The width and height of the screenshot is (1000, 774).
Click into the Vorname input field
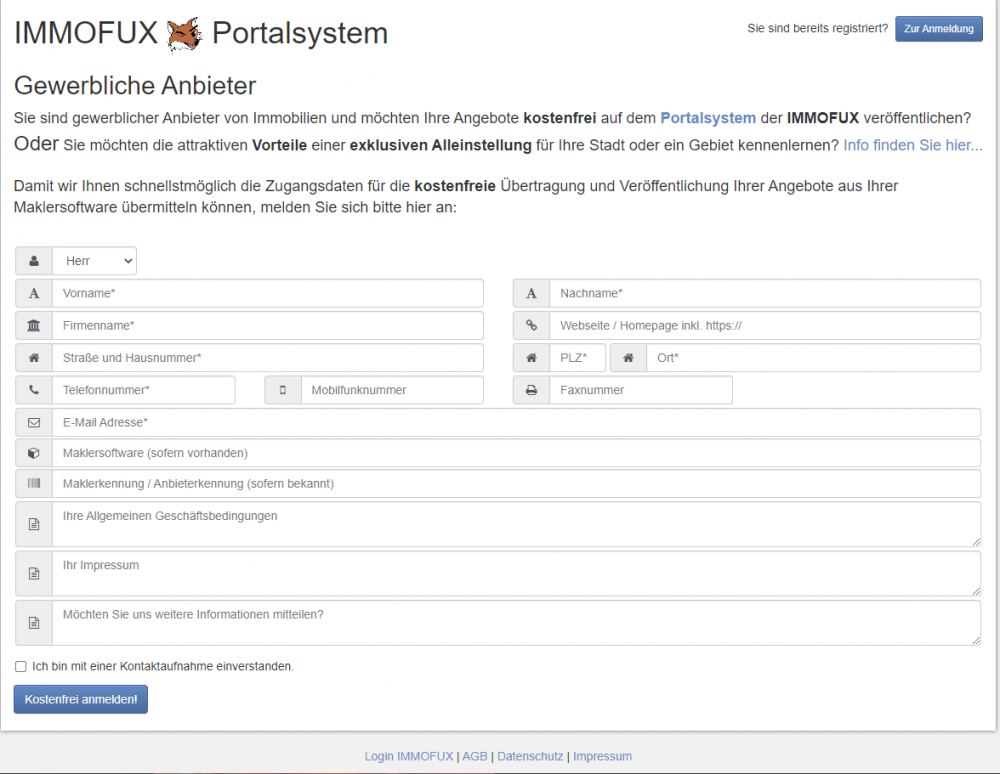tap(267, 293)
